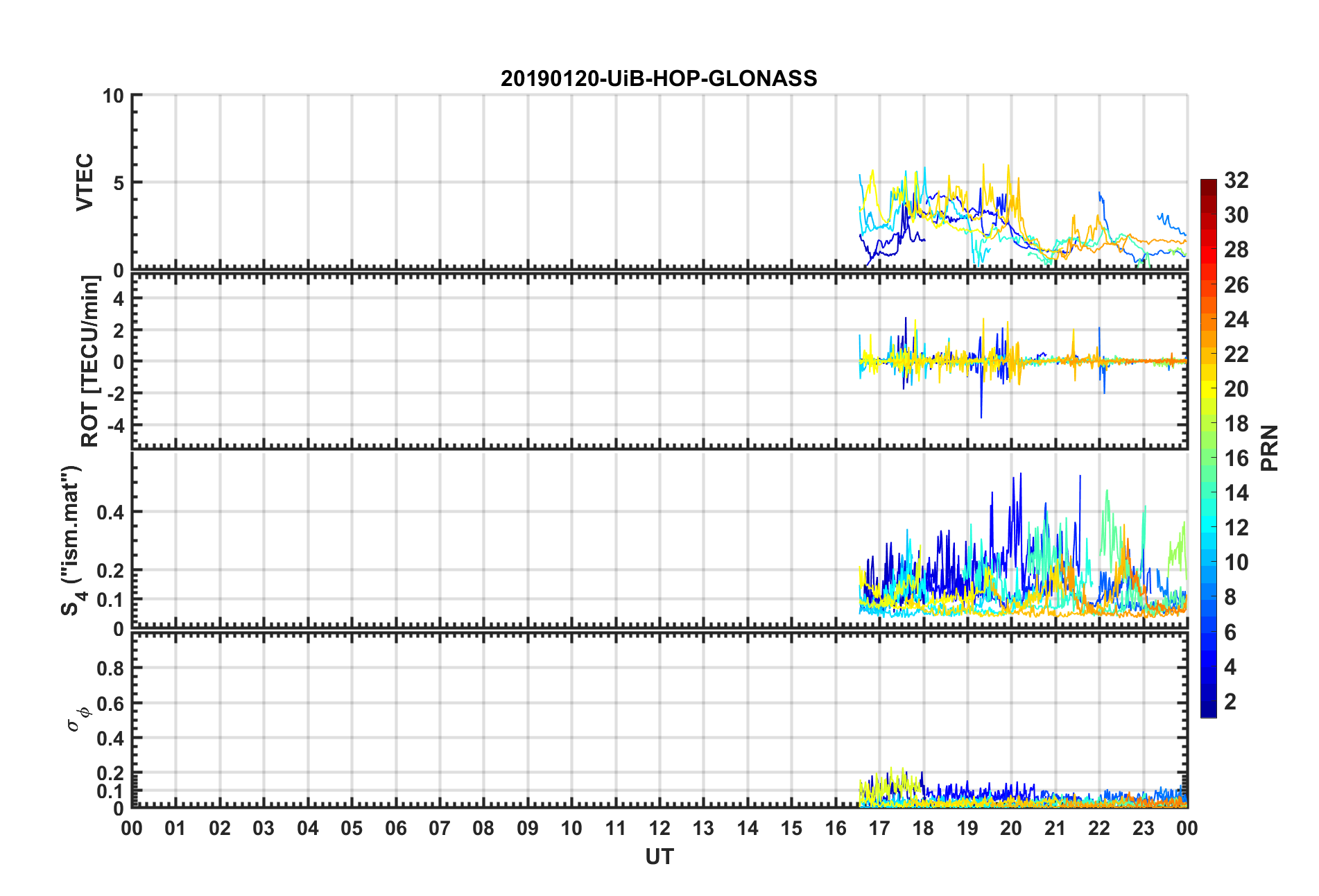
Task: Click the sigma phi axis label
Action: coord(78,719)
